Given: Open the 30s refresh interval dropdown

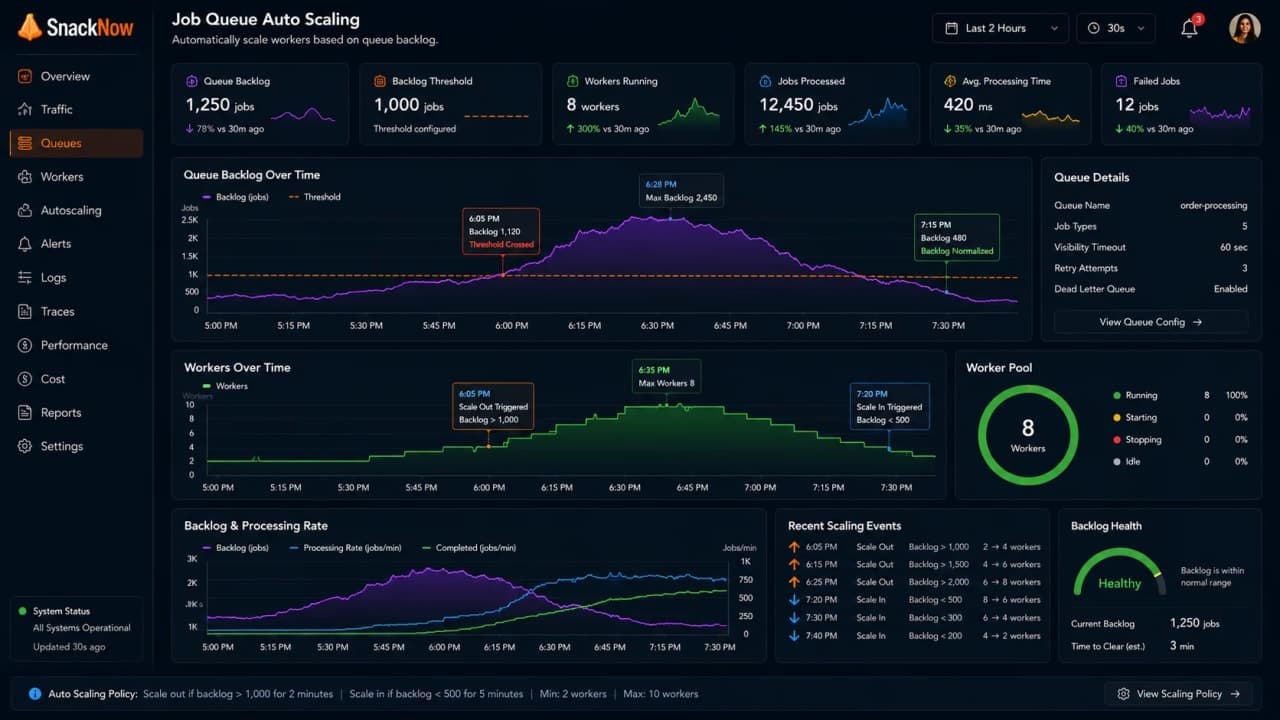Looking at the screenshot, I should [x=1116, y=28].
